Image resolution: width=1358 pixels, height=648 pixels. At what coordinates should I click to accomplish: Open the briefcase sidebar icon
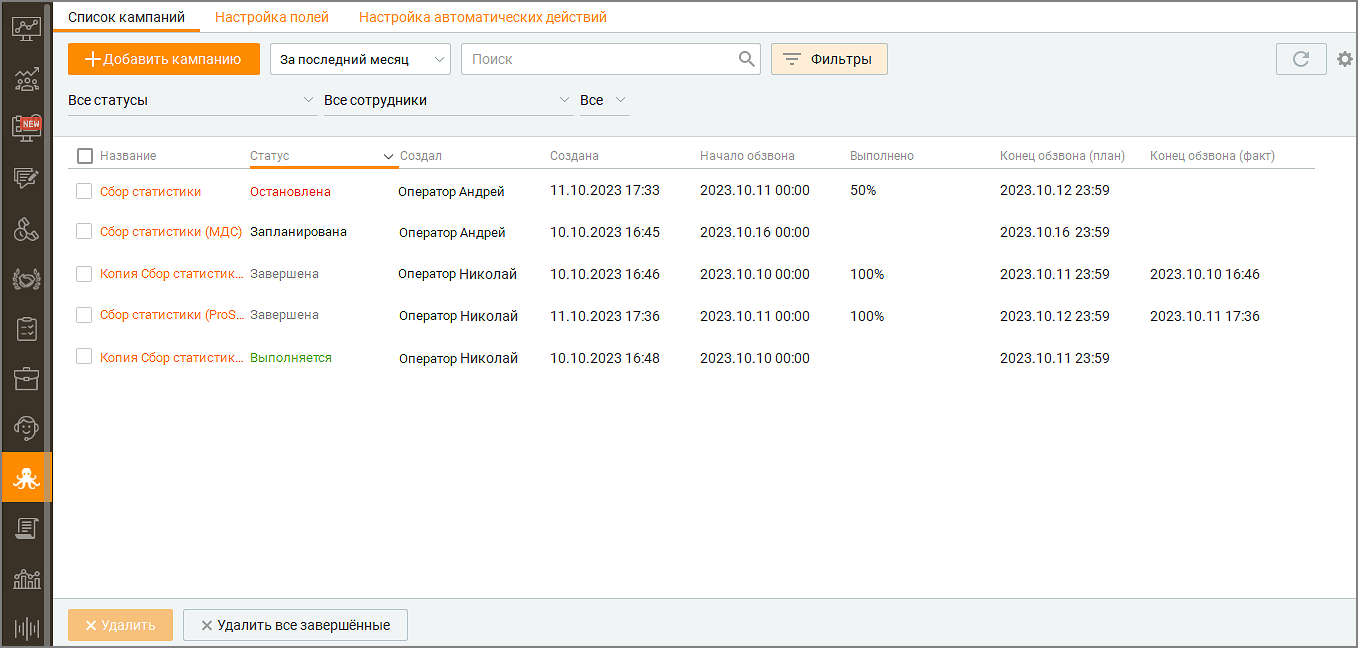point(26,379)
